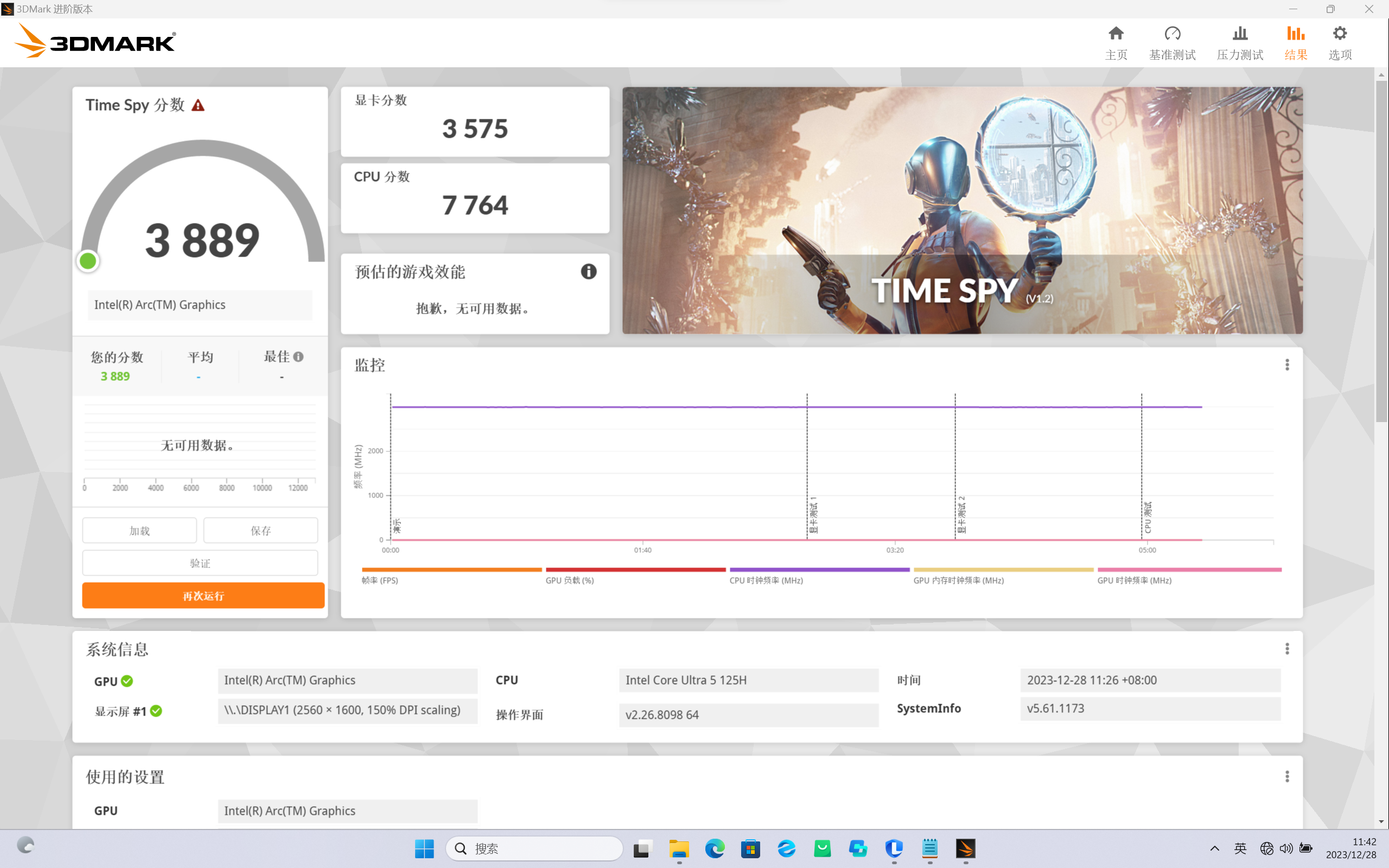Click the 3DMark logo
This screenshot has width=1389, height=868.
[x=95, y=41]
